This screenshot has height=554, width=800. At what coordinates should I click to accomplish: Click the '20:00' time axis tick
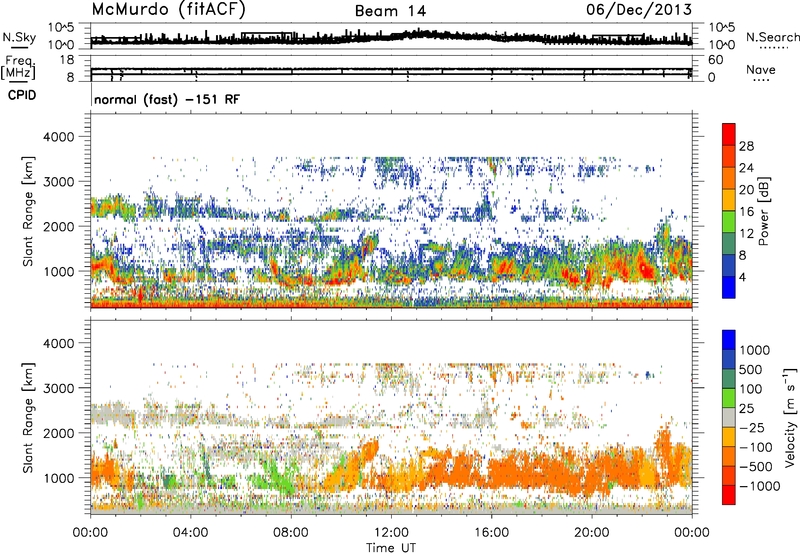point(592,533)
